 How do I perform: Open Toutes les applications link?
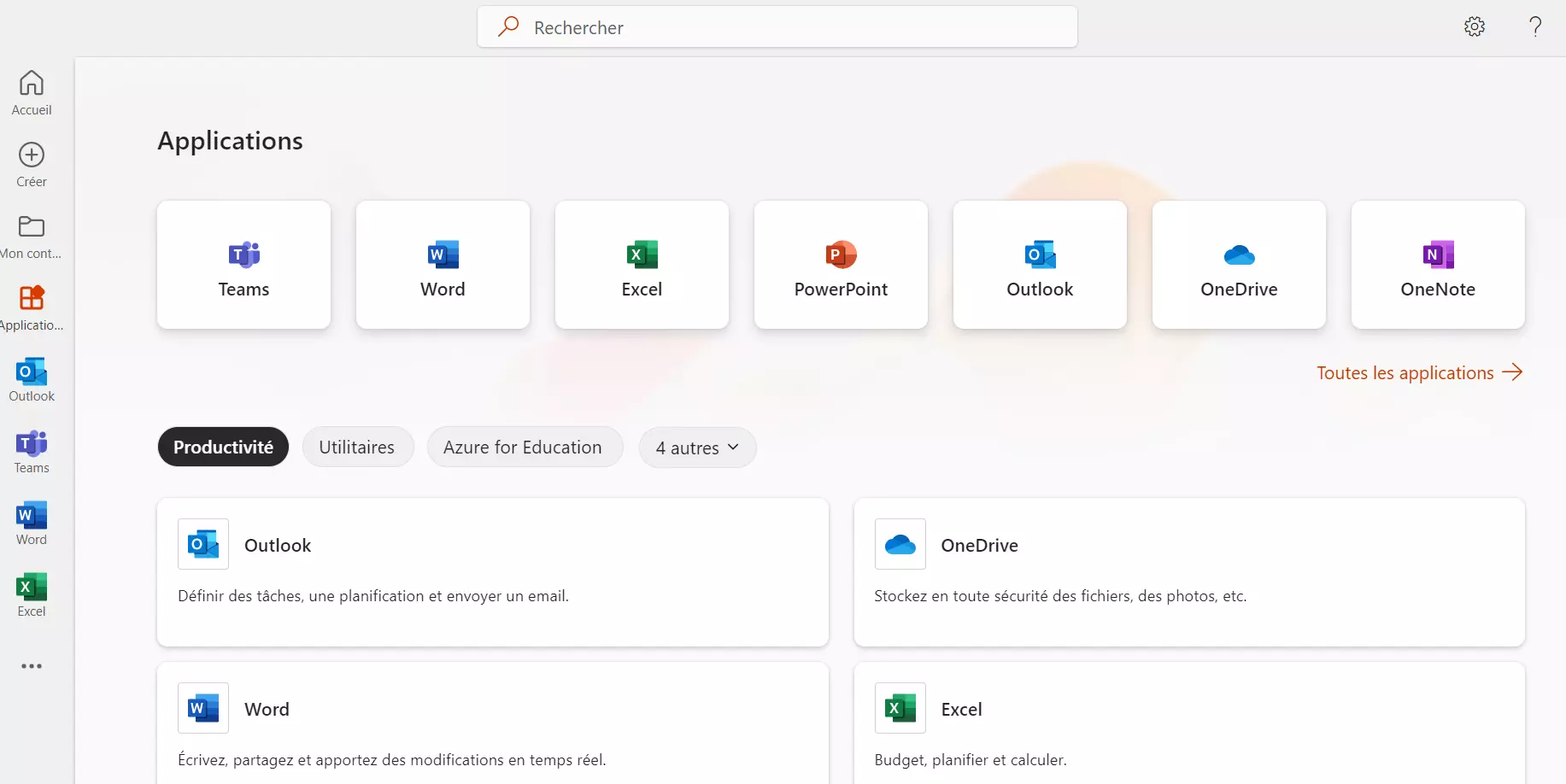(1419, 372)
